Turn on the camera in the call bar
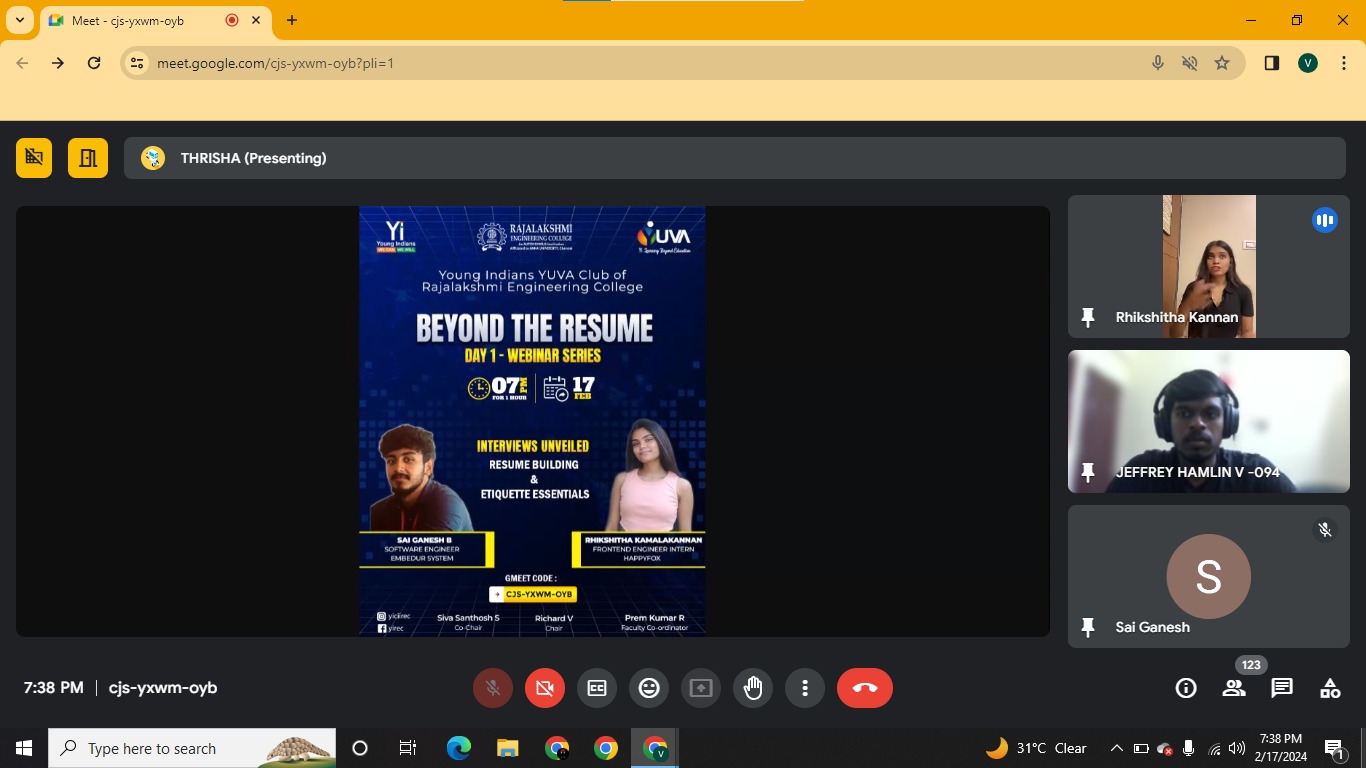The width and height of the screenshot is (1366, 768). tap(545, 688)
